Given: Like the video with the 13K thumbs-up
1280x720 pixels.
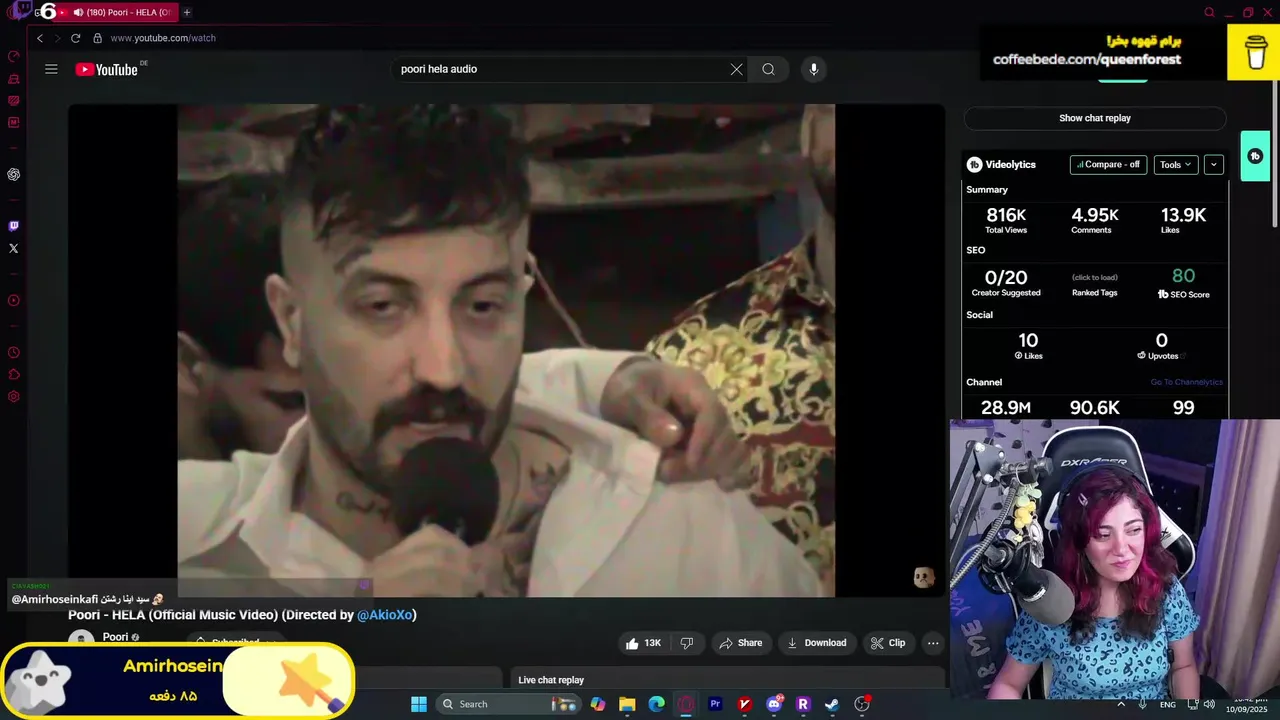Looking at the screenshot, I should [643, 643].
